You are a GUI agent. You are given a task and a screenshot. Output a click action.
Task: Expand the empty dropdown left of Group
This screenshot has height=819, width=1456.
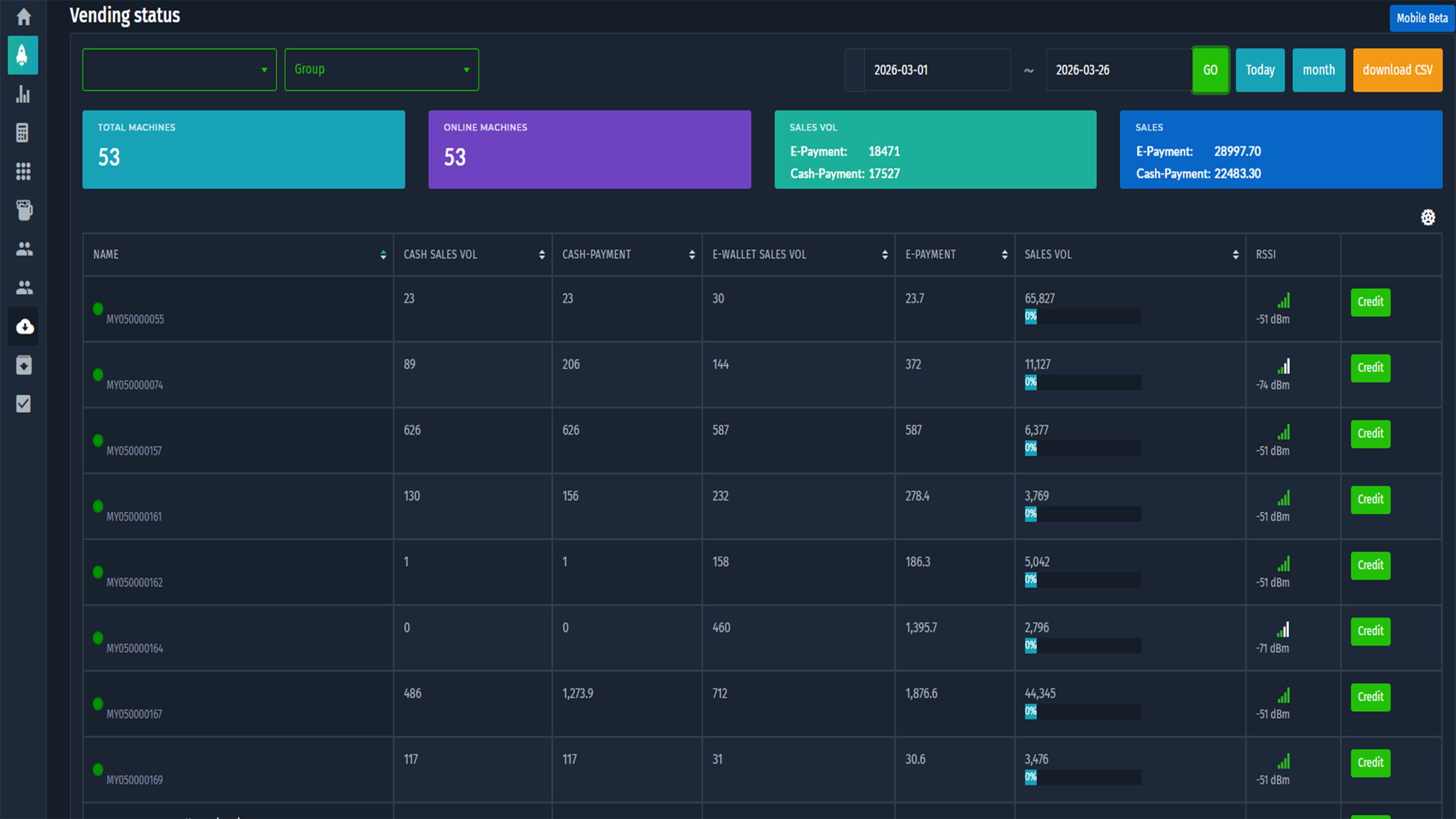click(x=180, y=69)
